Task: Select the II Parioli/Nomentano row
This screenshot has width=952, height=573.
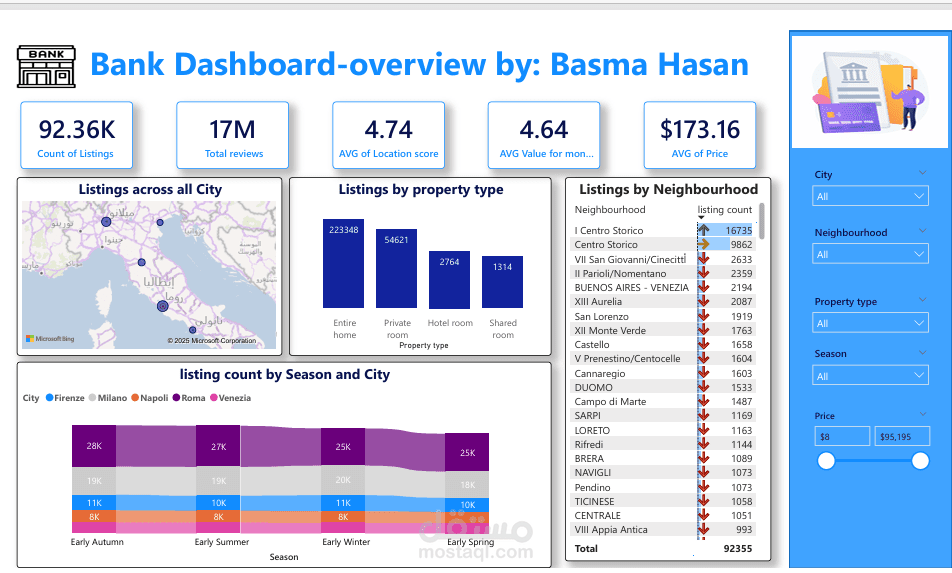Action: coord(664,273)
